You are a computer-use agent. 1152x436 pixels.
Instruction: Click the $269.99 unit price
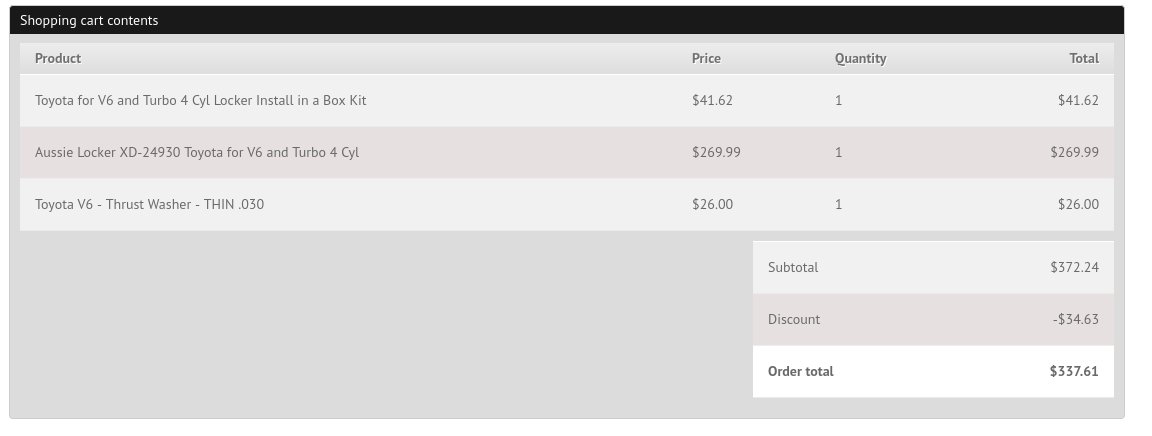tap(716, 152)
